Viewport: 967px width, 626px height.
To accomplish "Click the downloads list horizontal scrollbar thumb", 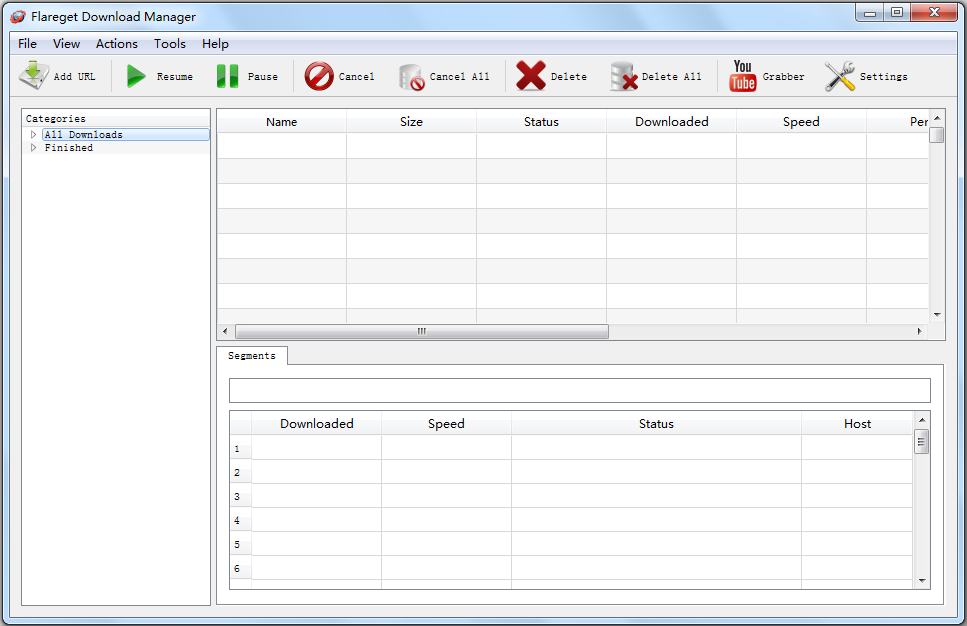I will (421, 331).
